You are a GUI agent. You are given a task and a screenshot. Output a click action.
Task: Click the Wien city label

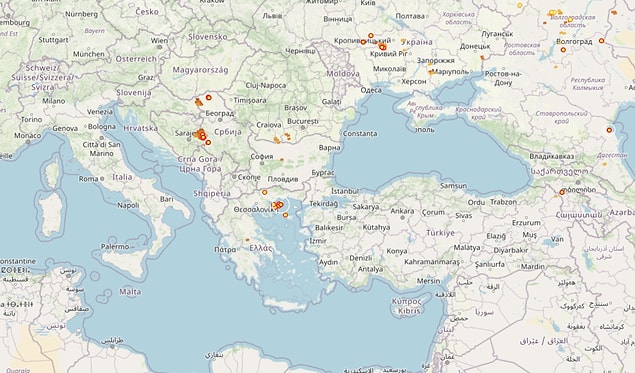tap(159, 40)
